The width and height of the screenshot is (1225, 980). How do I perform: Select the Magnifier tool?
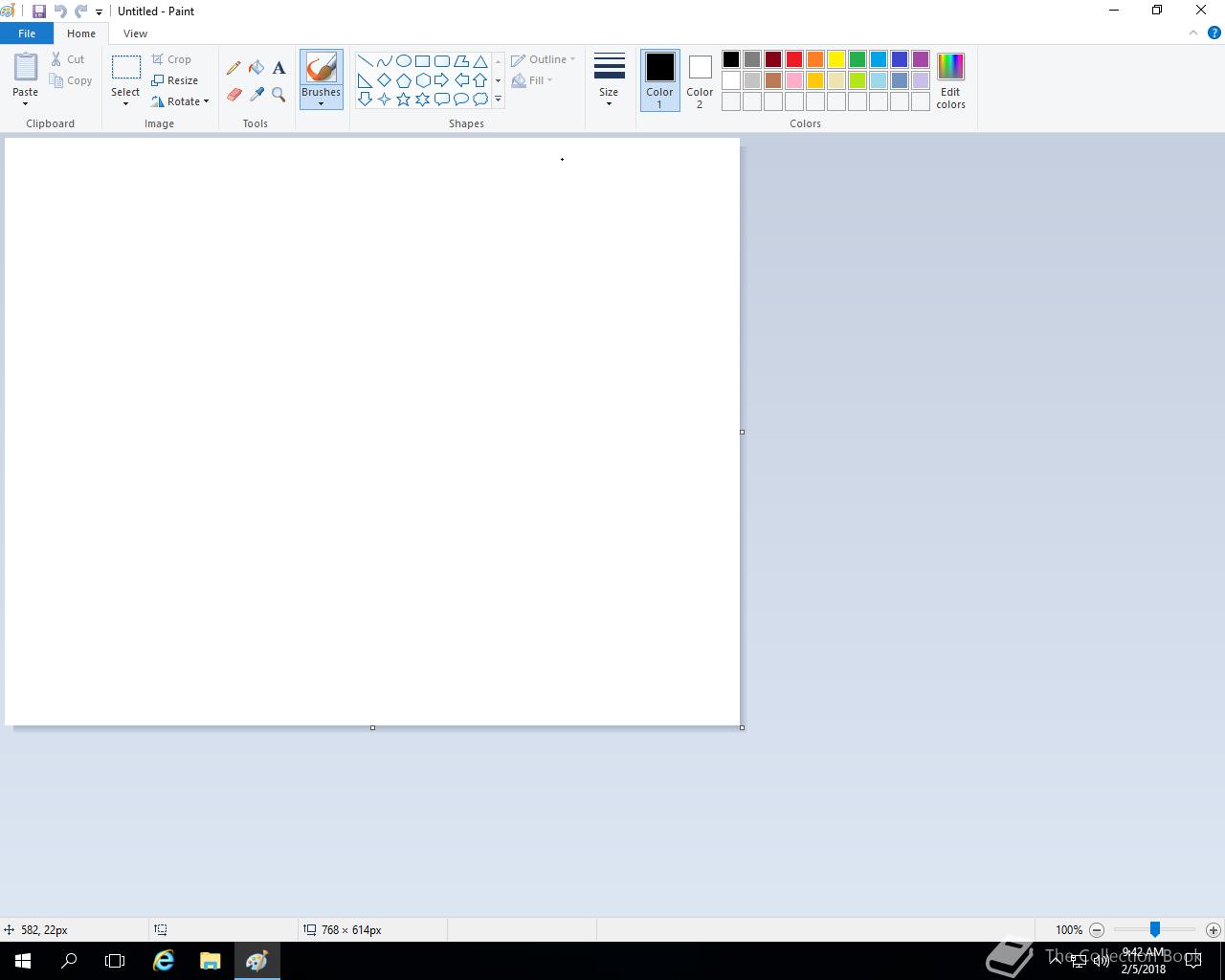[278, 95]
